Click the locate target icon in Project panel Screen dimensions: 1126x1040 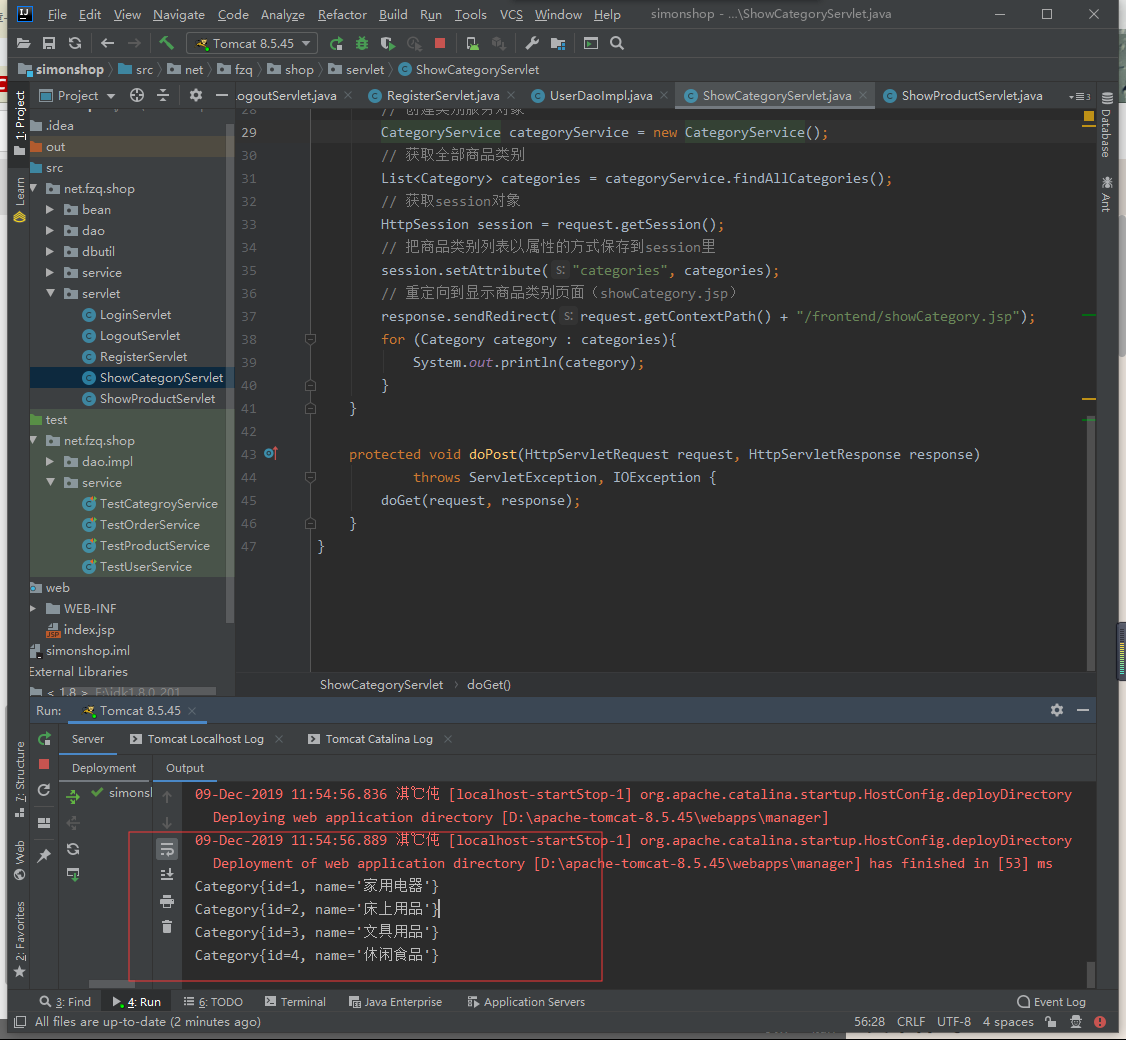pos(136,96)
